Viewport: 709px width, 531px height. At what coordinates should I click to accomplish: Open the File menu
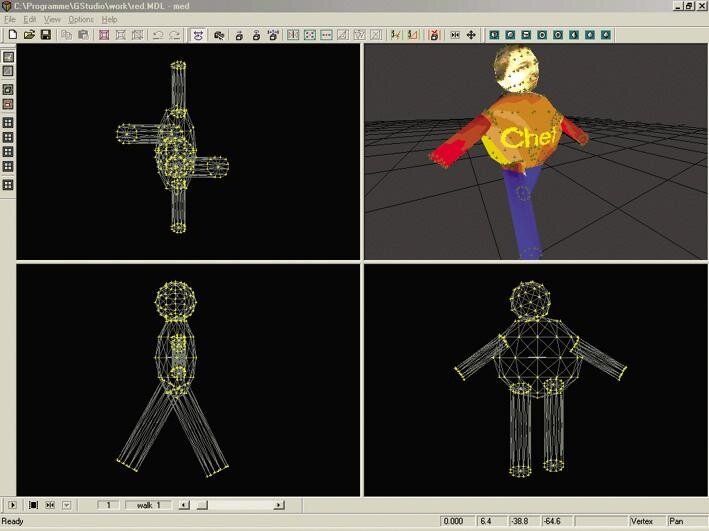coord(10,19)
